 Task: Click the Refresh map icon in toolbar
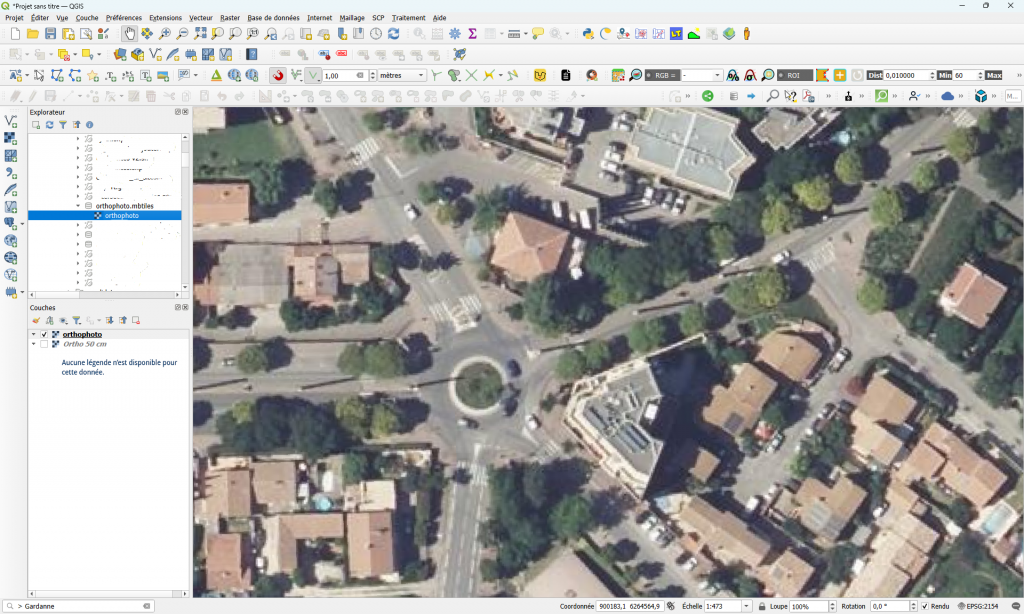point(394,33)
